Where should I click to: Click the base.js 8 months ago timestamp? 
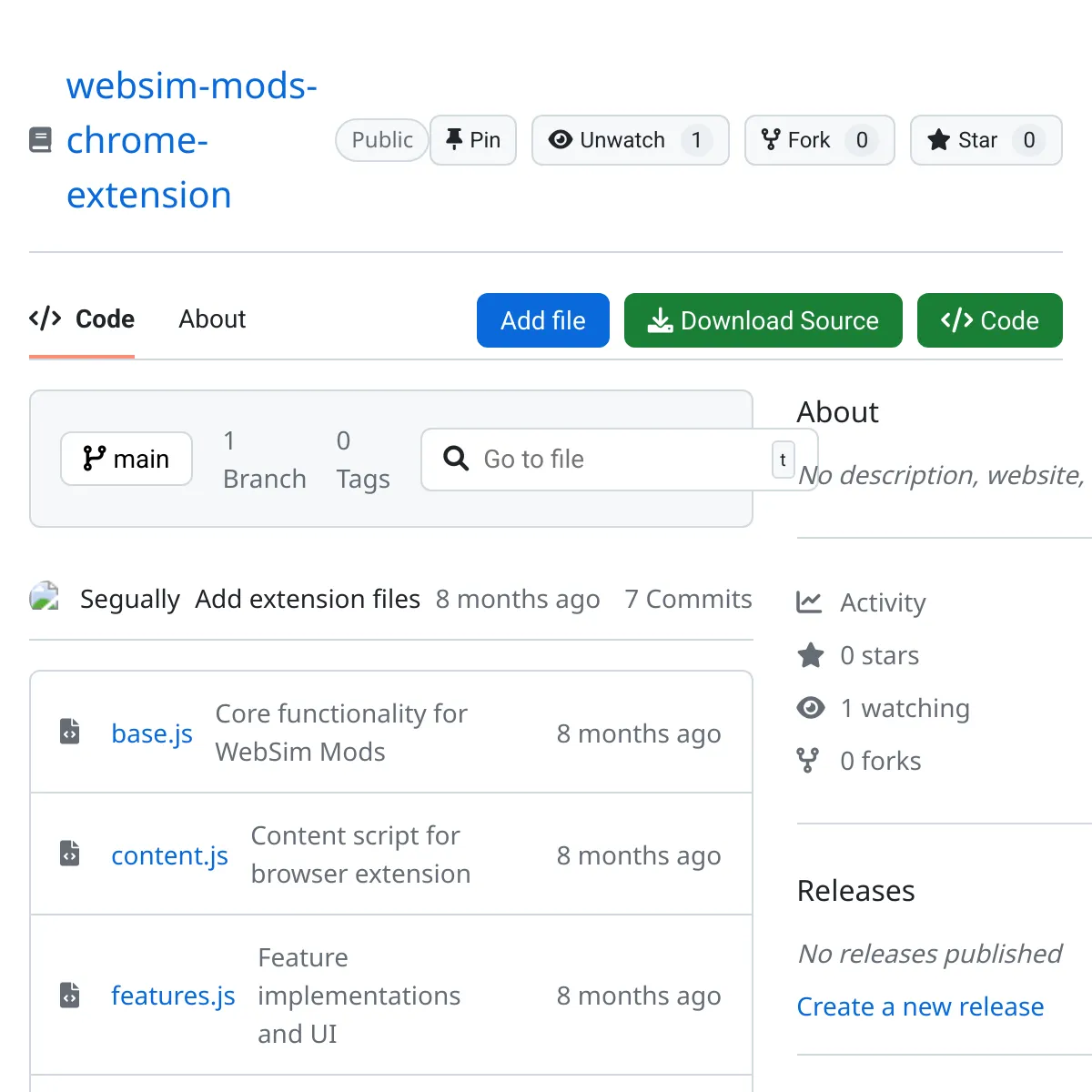pyautogui.click(x=639, y=733)
